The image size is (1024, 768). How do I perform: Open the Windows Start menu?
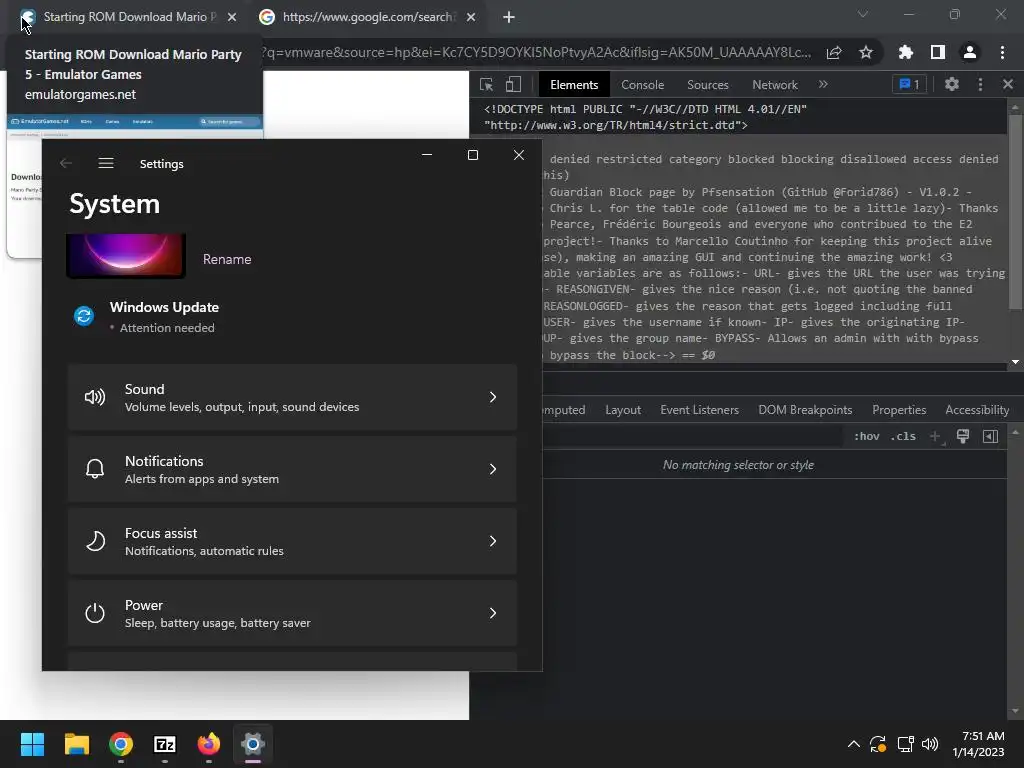click(33, 744)
